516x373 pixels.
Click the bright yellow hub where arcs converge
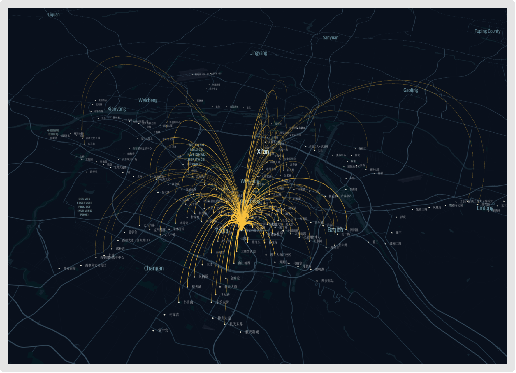[241, 220]
